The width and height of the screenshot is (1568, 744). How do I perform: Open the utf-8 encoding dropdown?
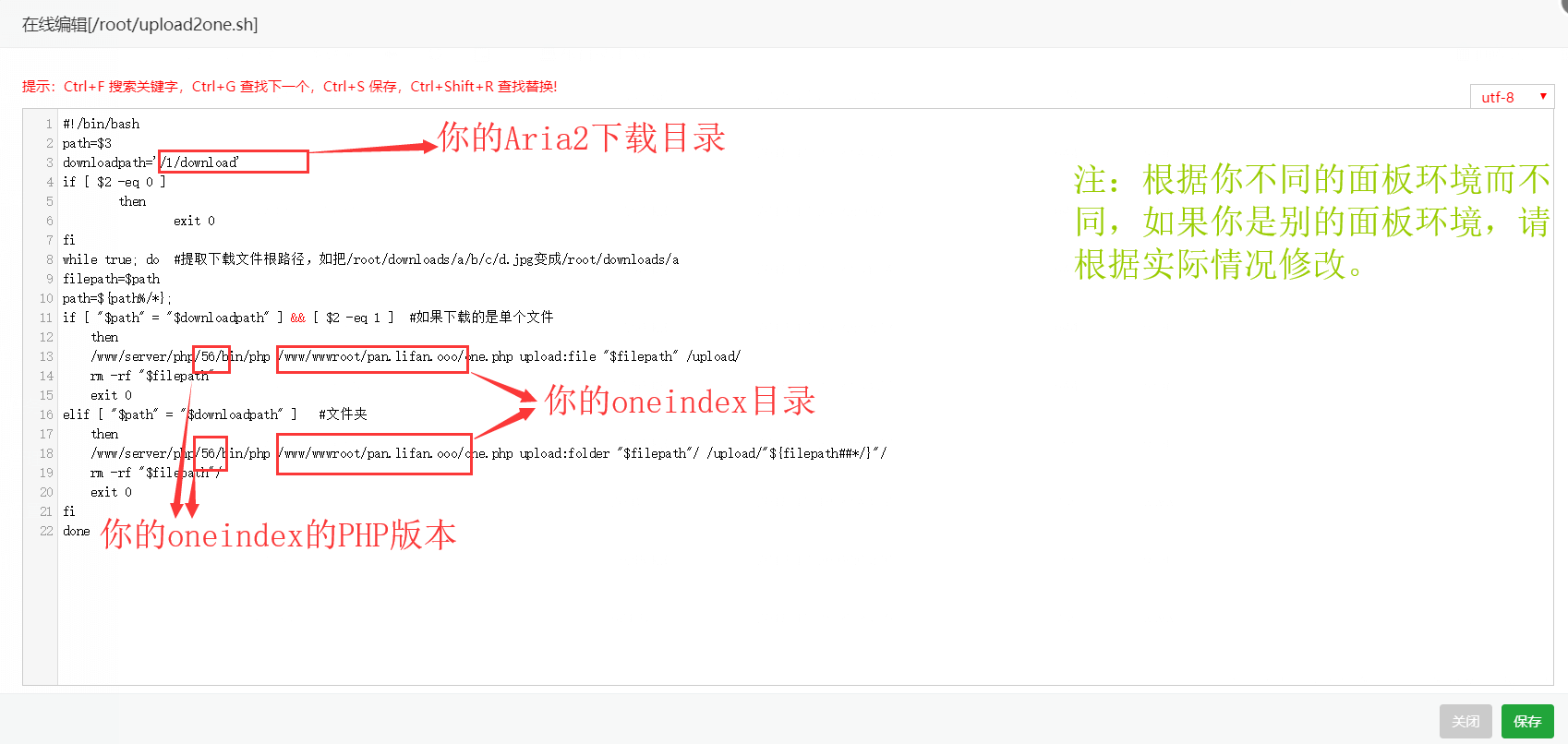coord(1512,97)
